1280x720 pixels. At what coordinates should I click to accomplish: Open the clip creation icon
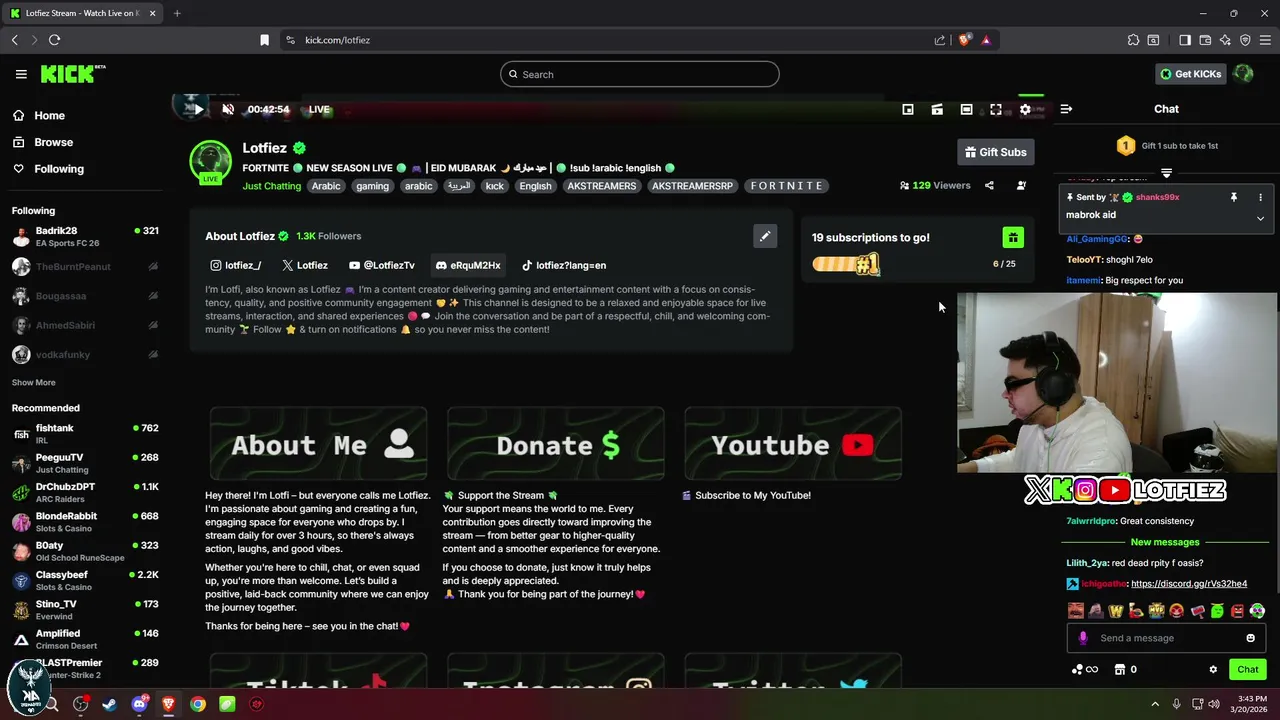point(937,109)
